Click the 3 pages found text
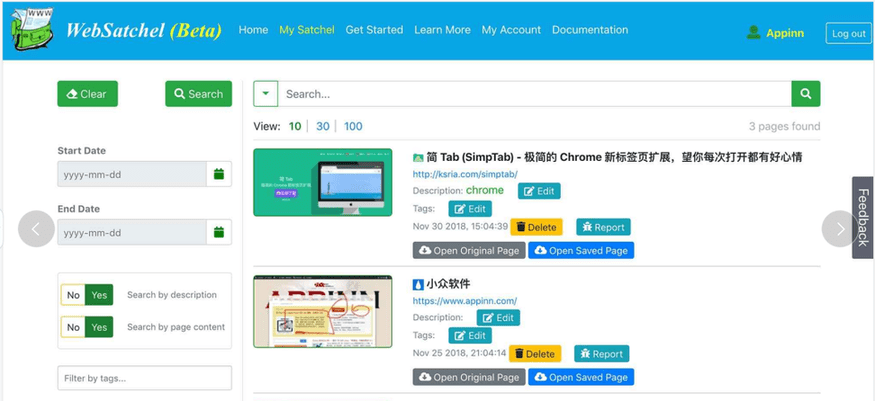 tap(785, 126)
